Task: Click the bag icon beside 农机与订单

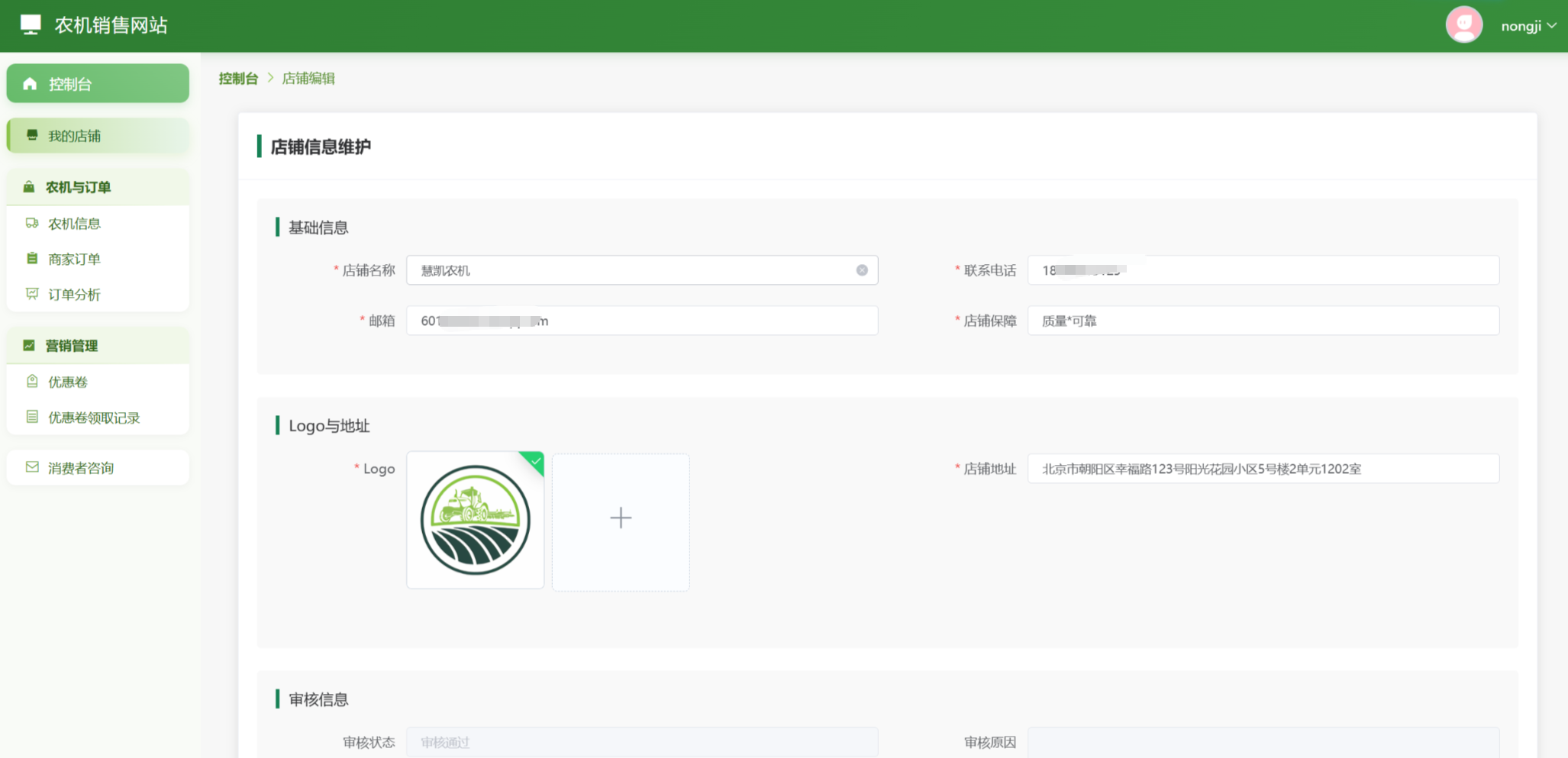Action: point(29,187)
